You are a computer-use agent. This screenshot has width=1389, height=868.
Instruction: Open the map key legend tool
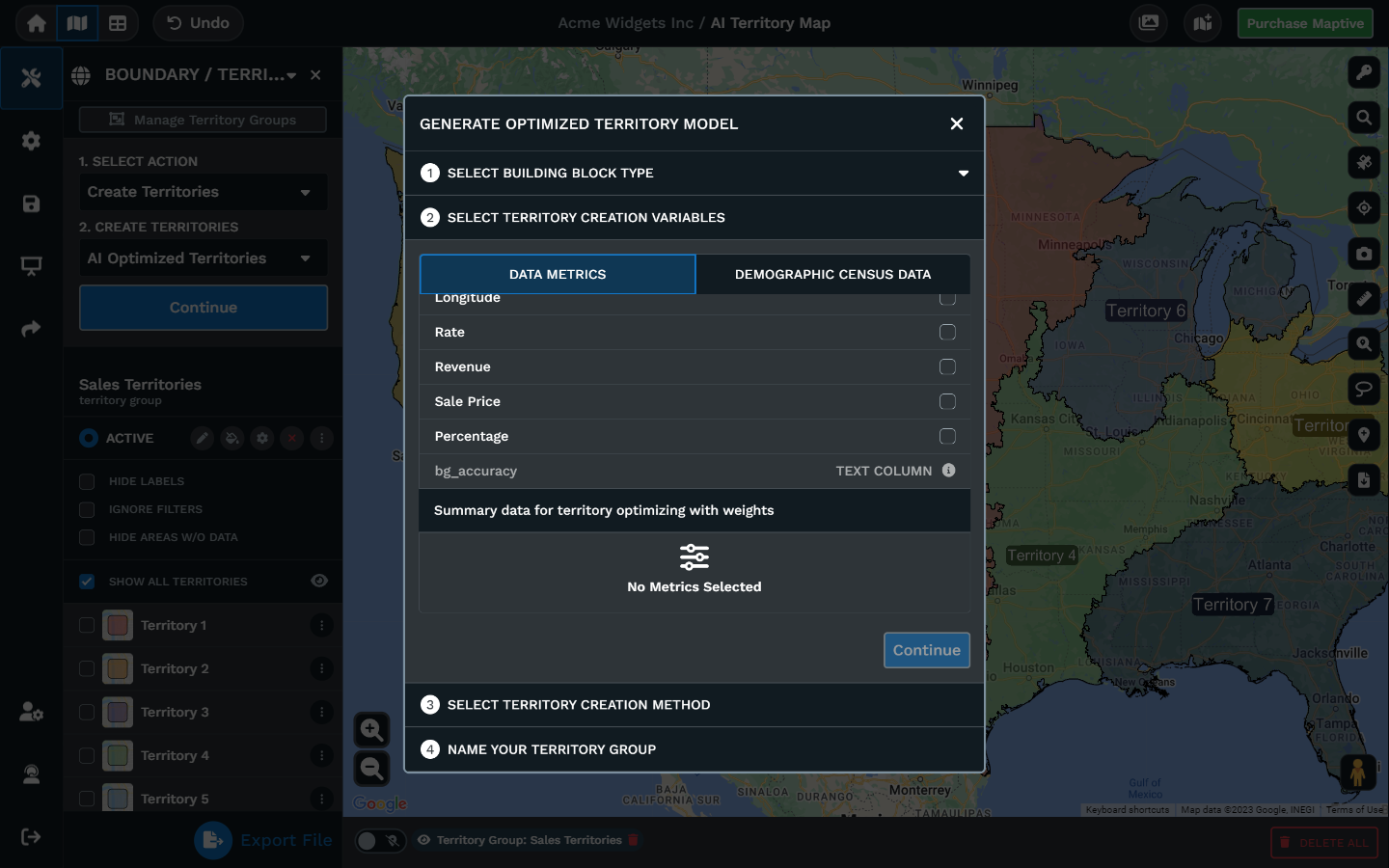click(1364, 72)
